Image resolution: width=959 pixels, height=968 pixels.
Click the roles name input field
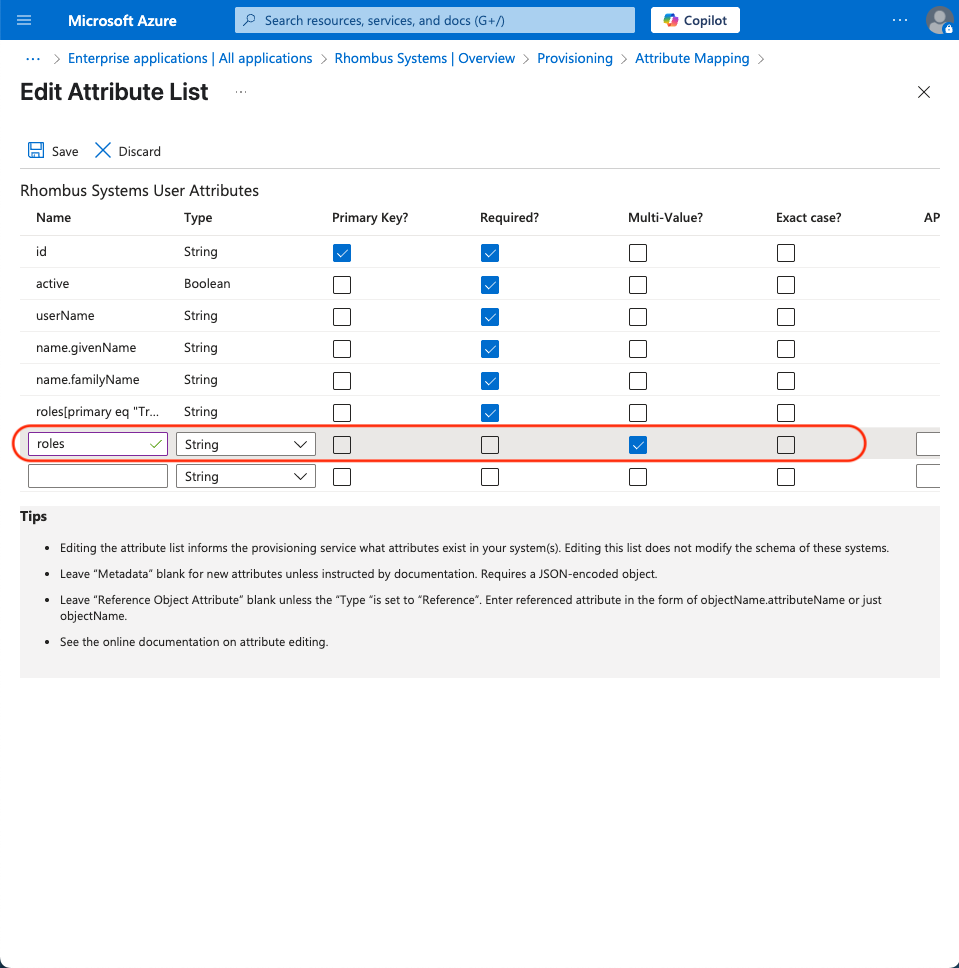[x=98, y=444]
